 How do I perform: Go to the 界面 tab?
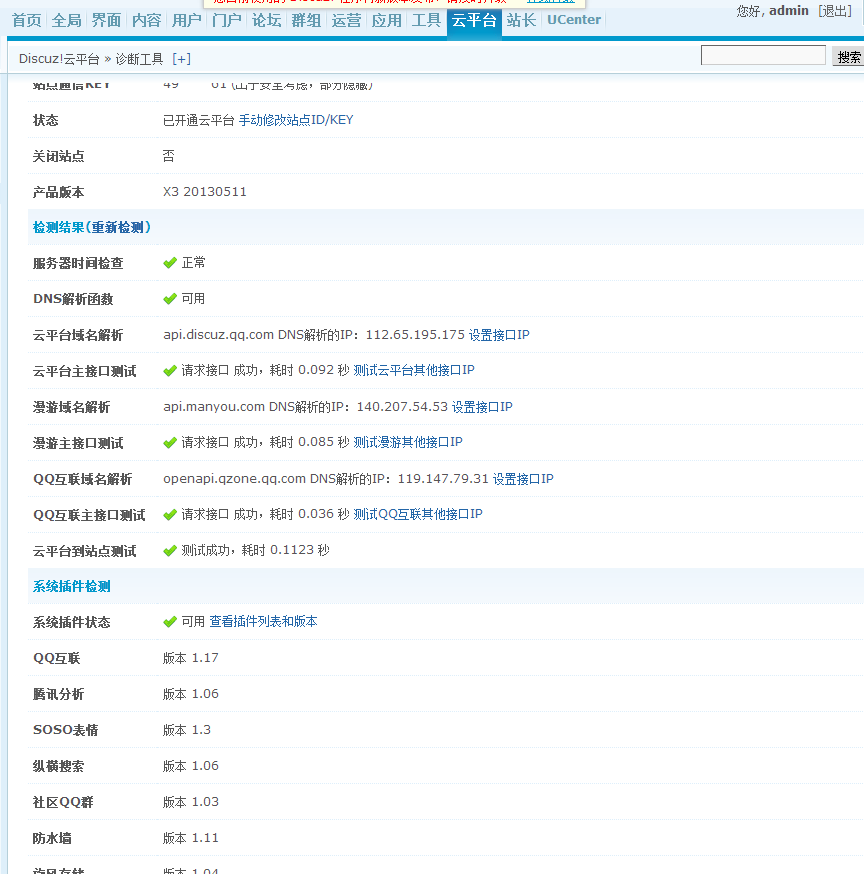[x=106, y=21]
